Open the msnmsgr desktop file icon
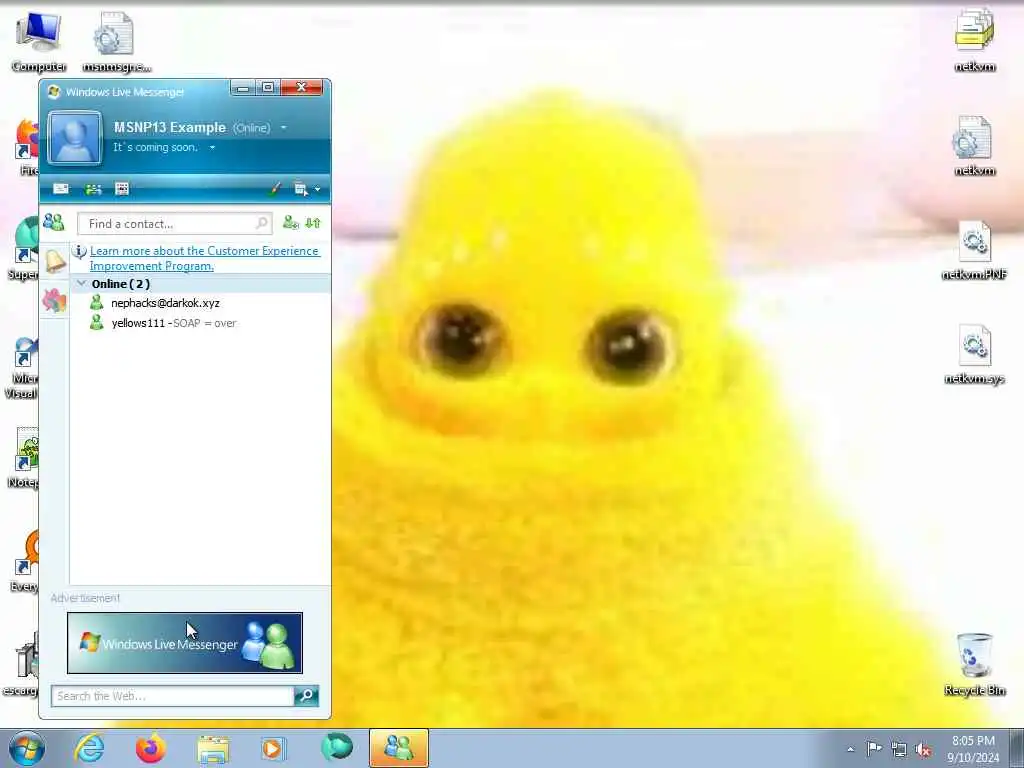Screen dimensions: 1024x768 [116, 42]
